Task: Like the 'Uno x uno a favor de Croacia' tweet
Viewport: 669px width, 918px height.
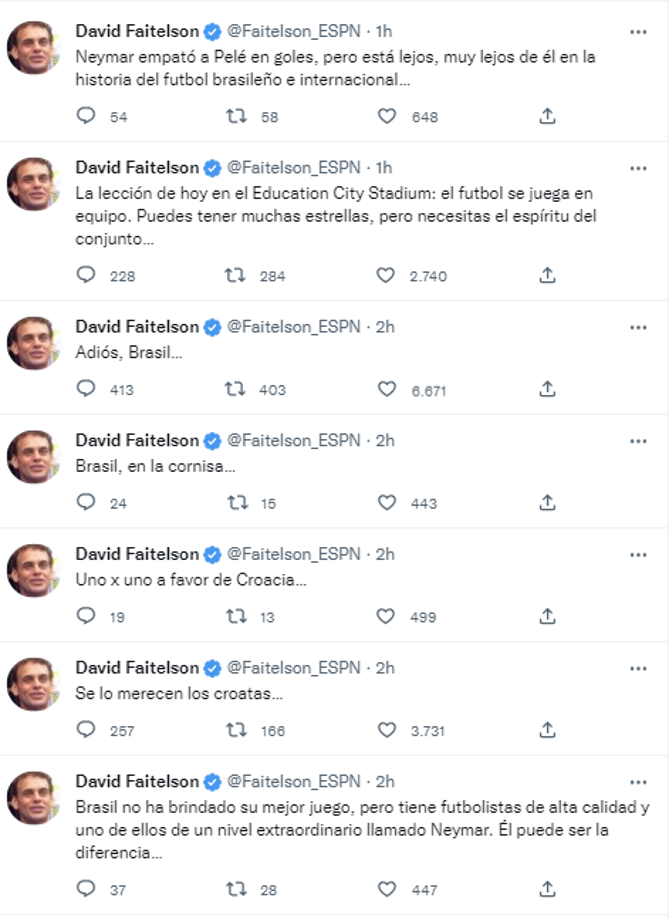Action: click(386, 617)
